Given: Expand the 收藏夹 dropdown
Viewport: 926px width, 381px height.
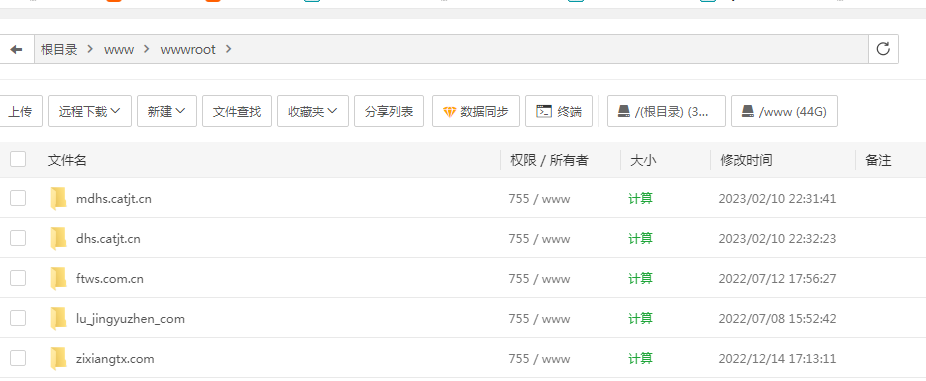Looking at the screenshot, I should [312, 111].
